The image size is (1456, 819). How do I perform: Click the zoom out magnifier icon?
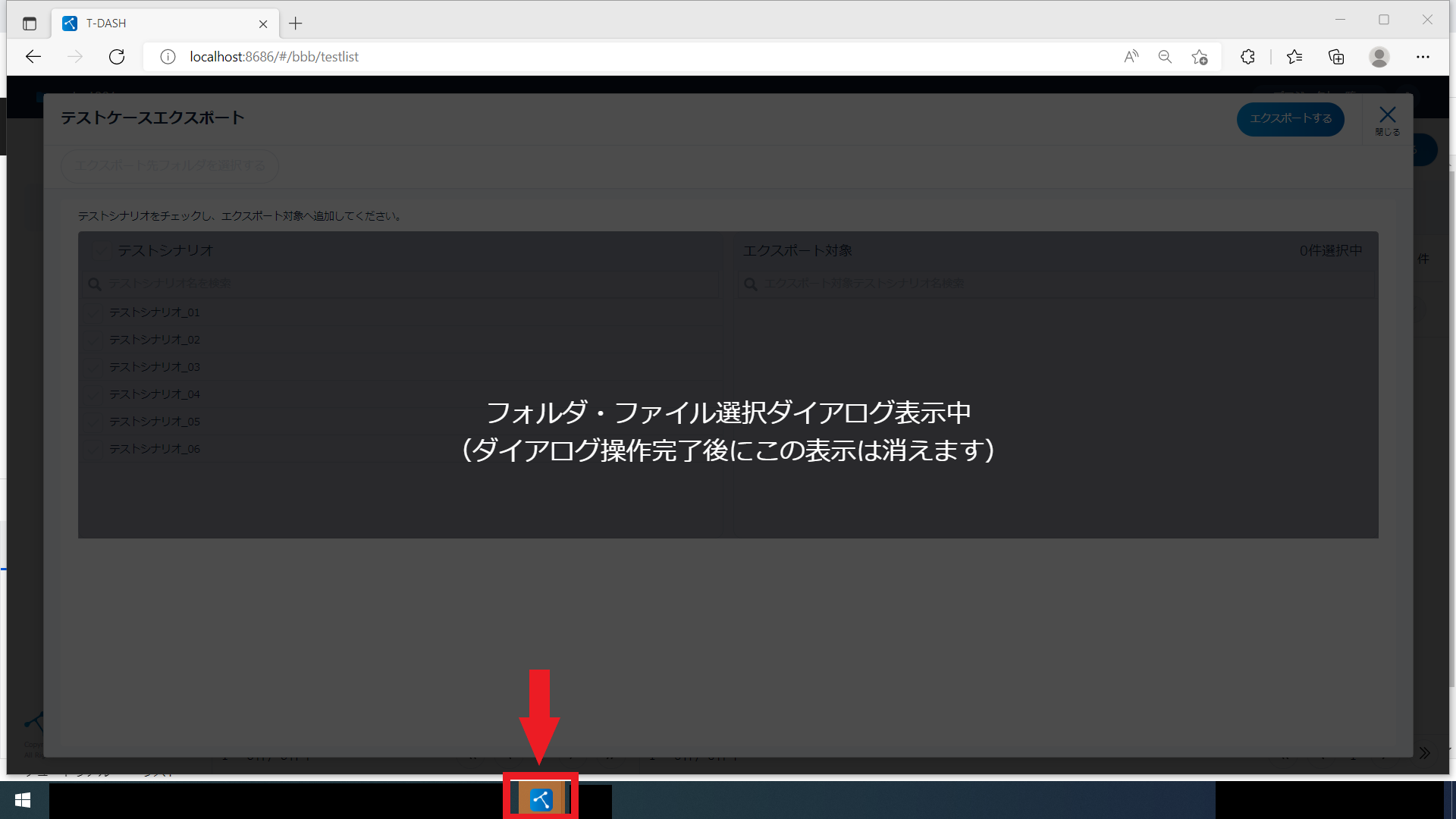click(1165, 57)
